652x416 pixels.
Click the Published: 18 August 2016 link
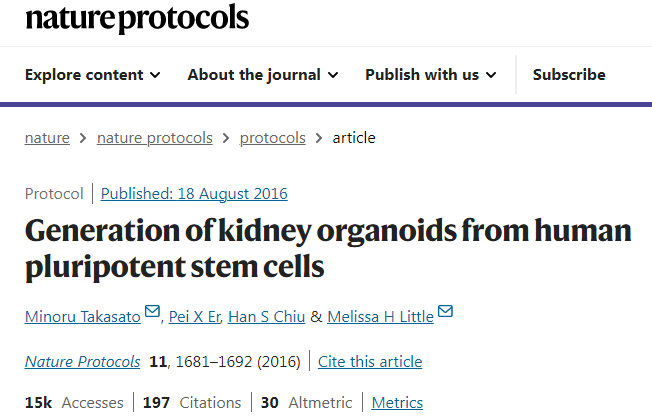[x=194, y=194]
